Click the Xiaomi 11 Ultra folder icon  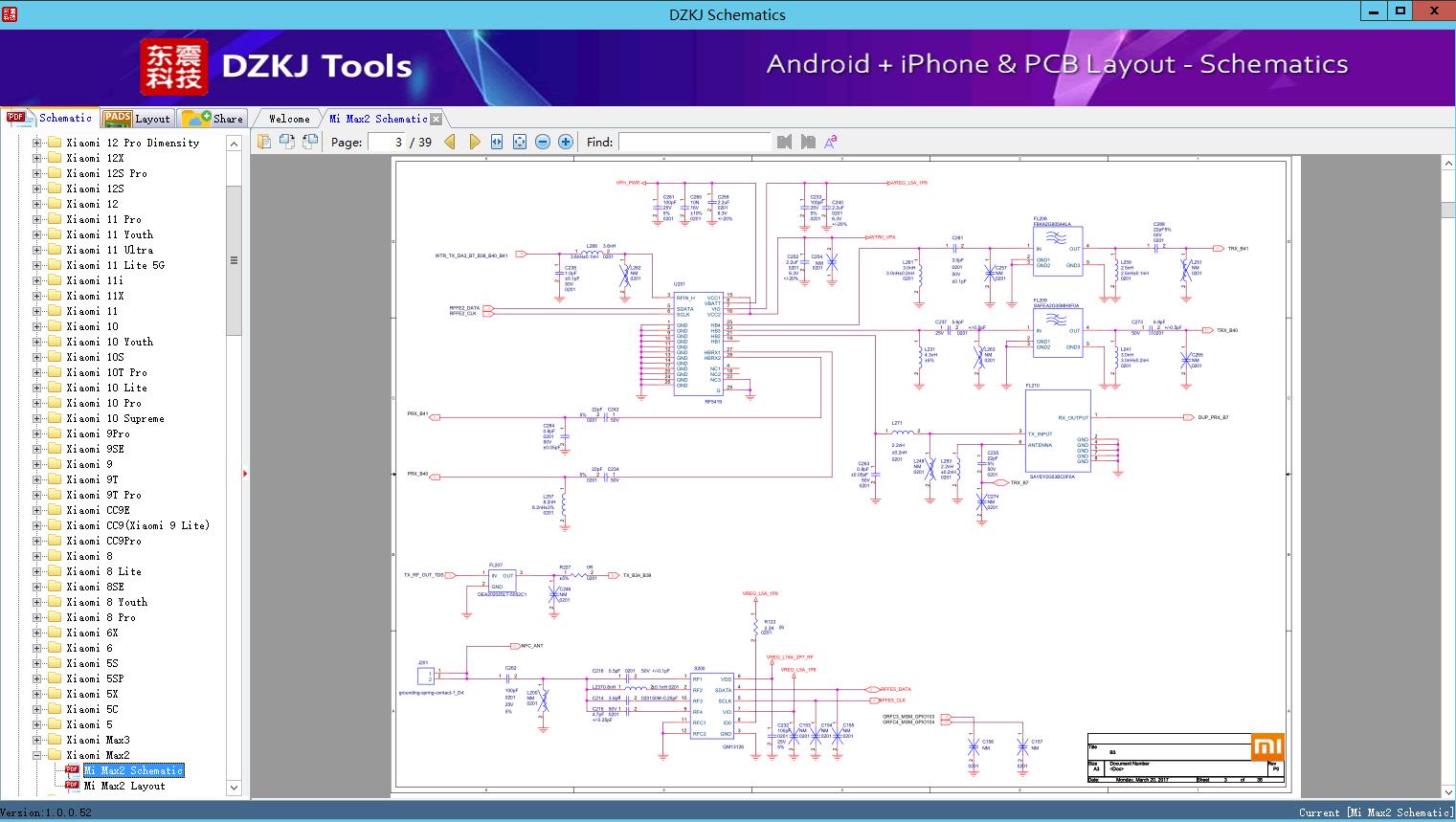click(x=55, y=250)
